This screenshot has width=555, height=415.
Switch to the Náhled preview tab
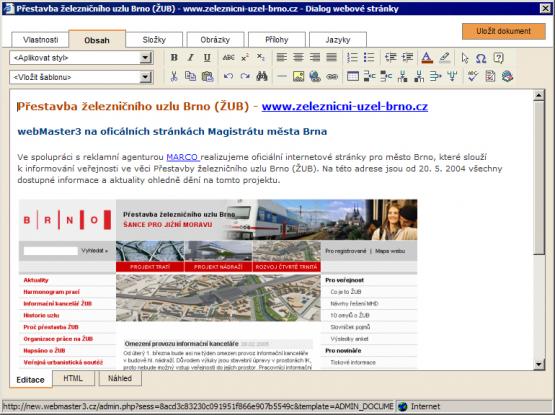(120, 378)
